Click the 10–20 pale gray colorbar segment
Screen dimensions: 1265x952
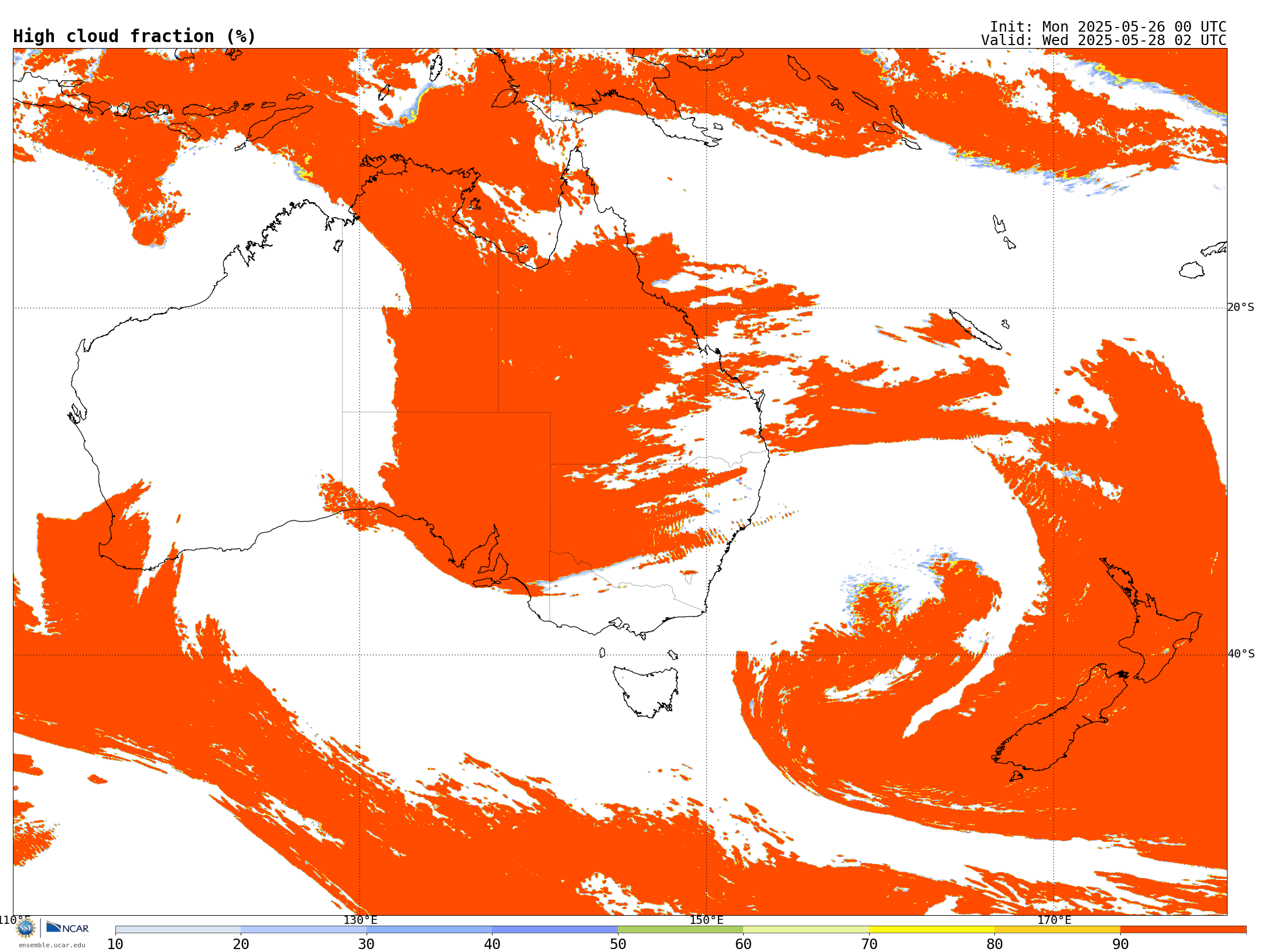(178, 930)
